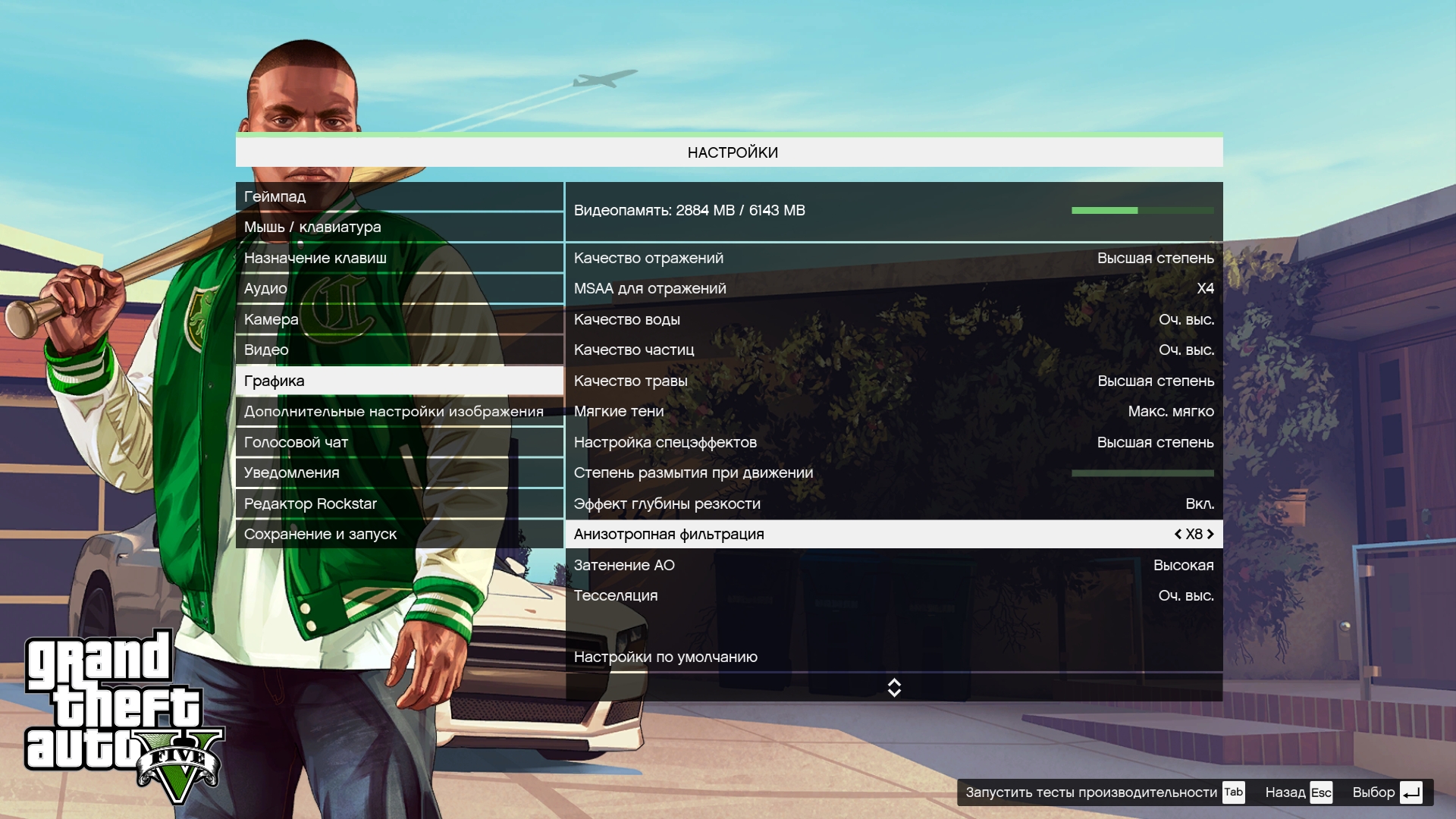Image resolution: width=1456 pixels, height=819 pixels.
Task: Click the Enter key select icon
Action: 1411,792
